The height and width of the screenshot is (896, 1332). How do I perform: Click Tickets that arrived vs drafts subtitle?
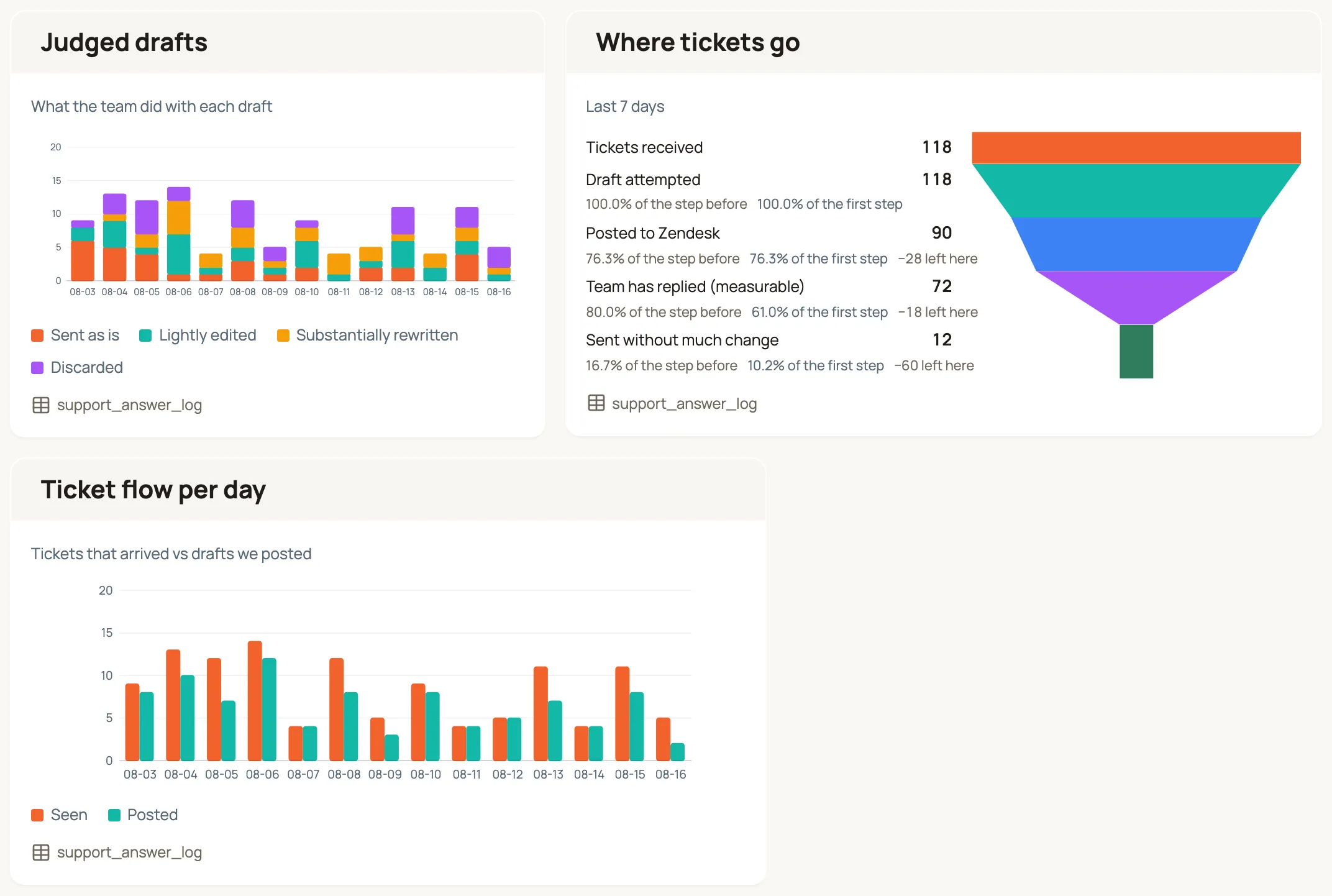(171, 554)
